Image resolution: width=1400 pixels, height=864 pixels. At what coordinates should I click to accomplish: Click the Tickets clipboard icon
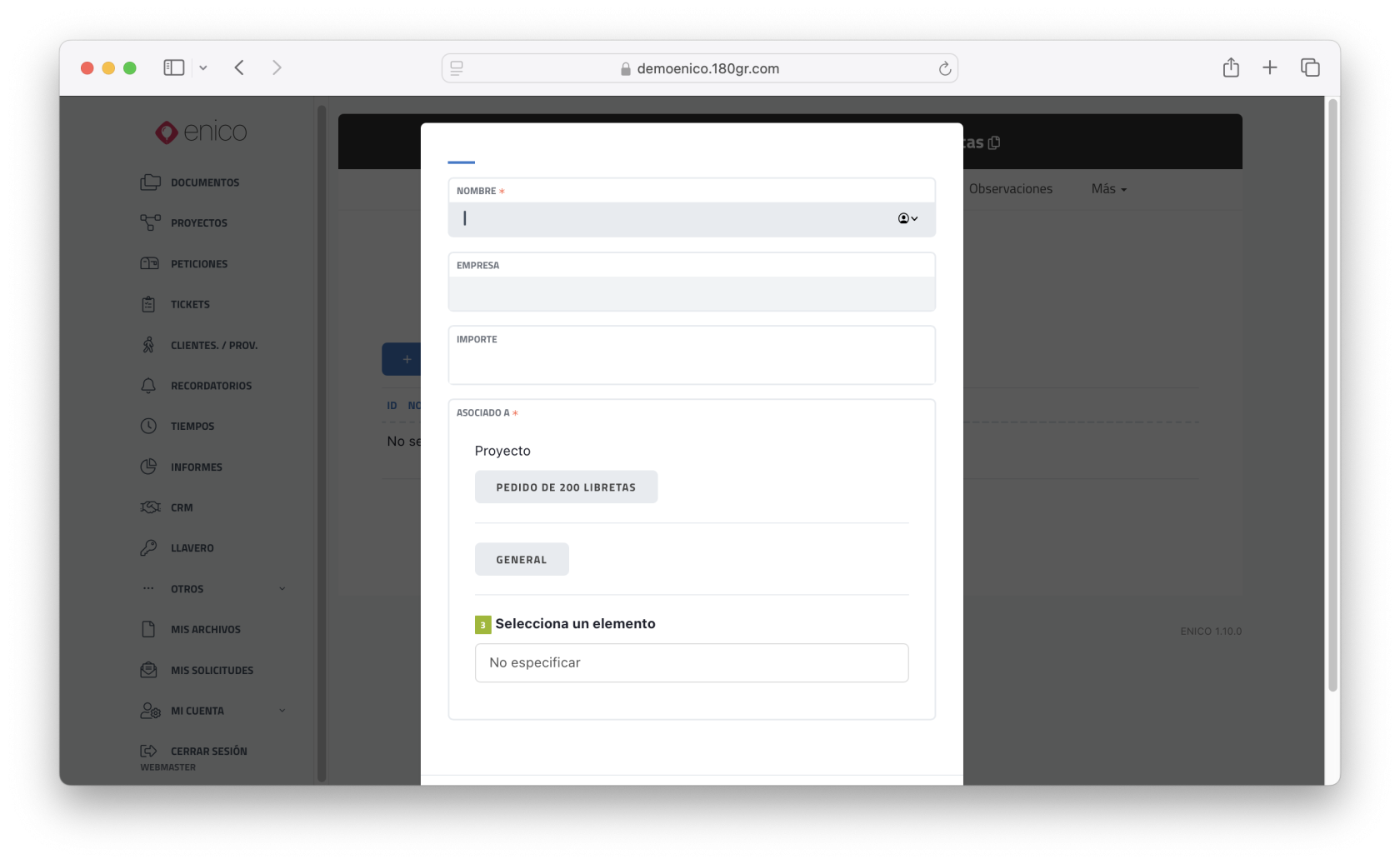(x=148, y=304)
